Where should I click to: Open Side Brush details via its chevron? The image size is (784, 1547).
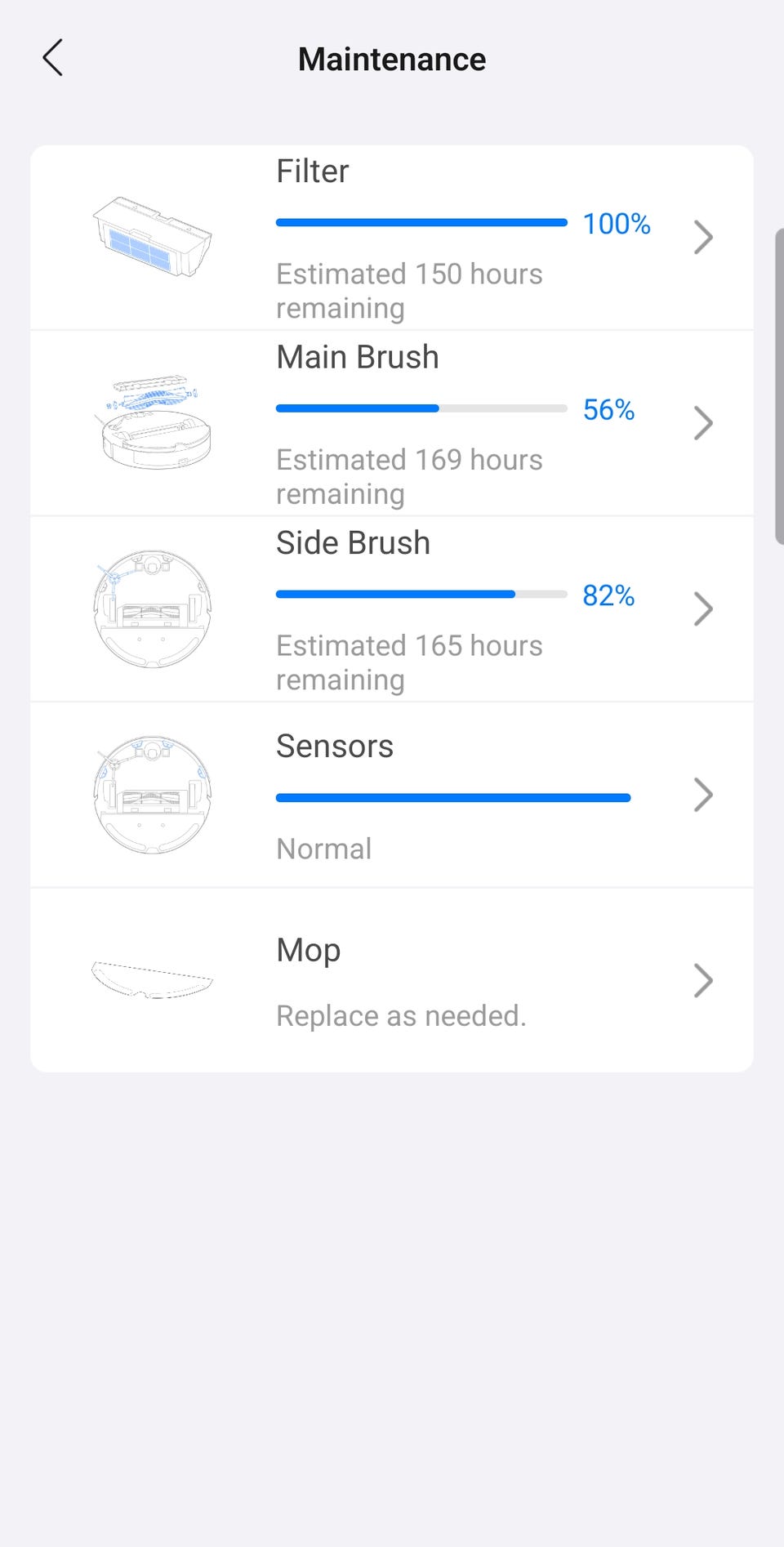703,609
